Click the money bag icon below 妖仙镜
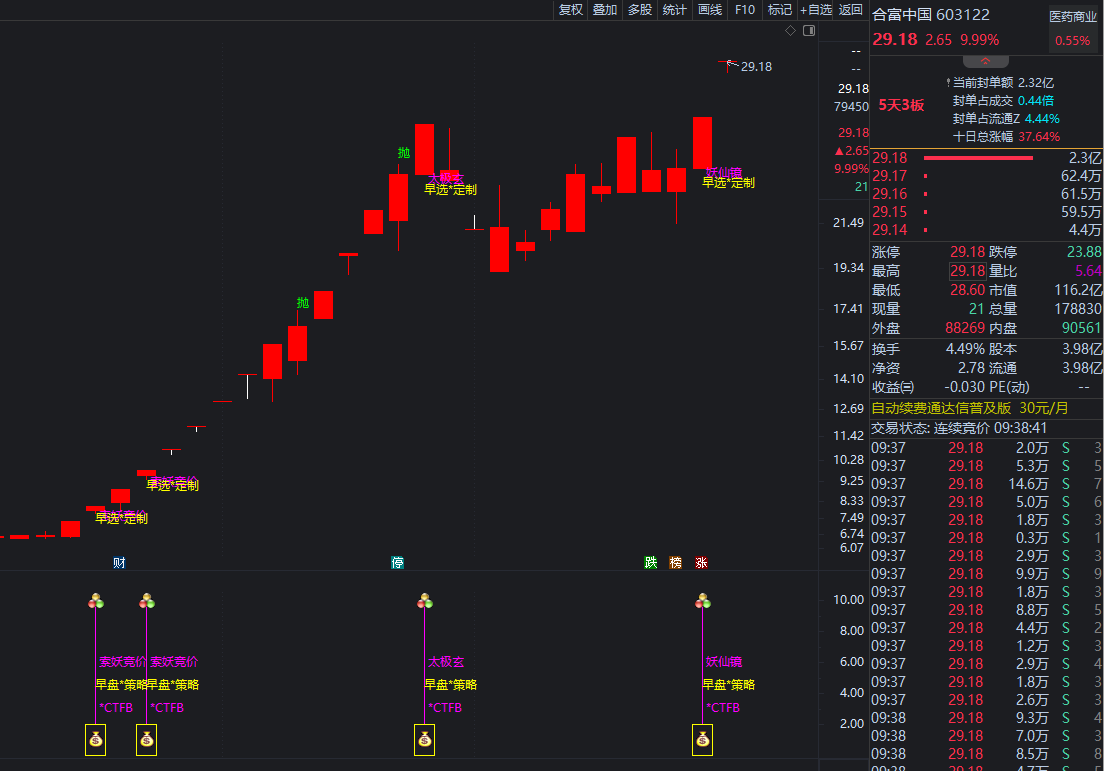 coord(703,740)
